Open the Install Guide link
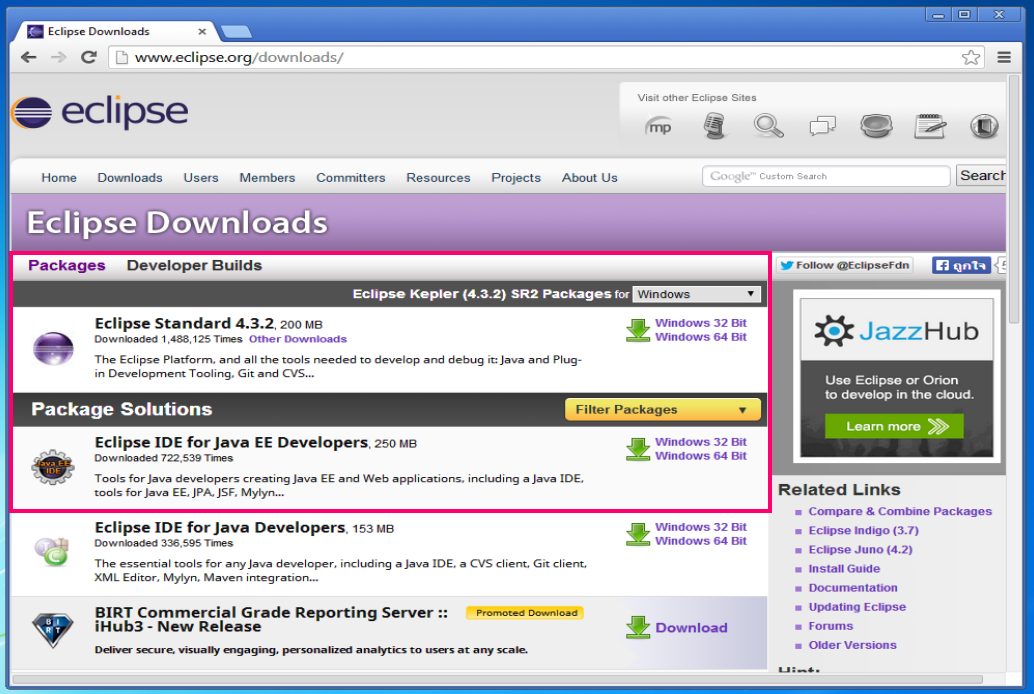 (844, 569)
